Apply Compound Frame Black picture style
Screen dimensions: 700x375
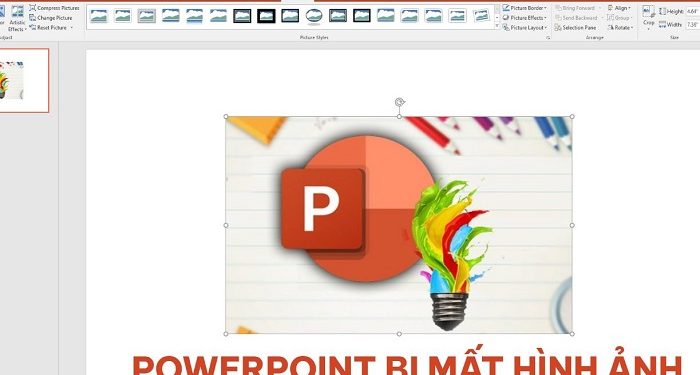(x=338, y=16)
